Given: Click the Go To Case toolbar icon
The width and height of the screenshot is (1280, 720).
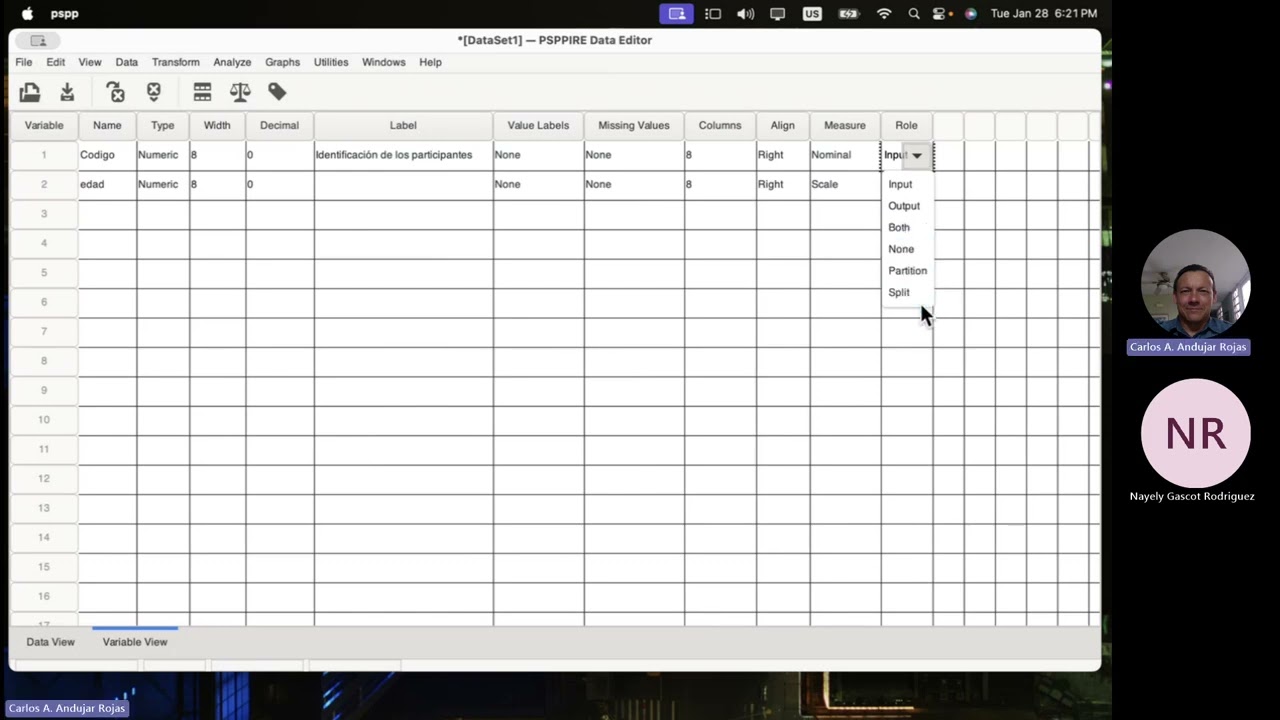Looking at the screenshot, I should [x=153, y=92].
